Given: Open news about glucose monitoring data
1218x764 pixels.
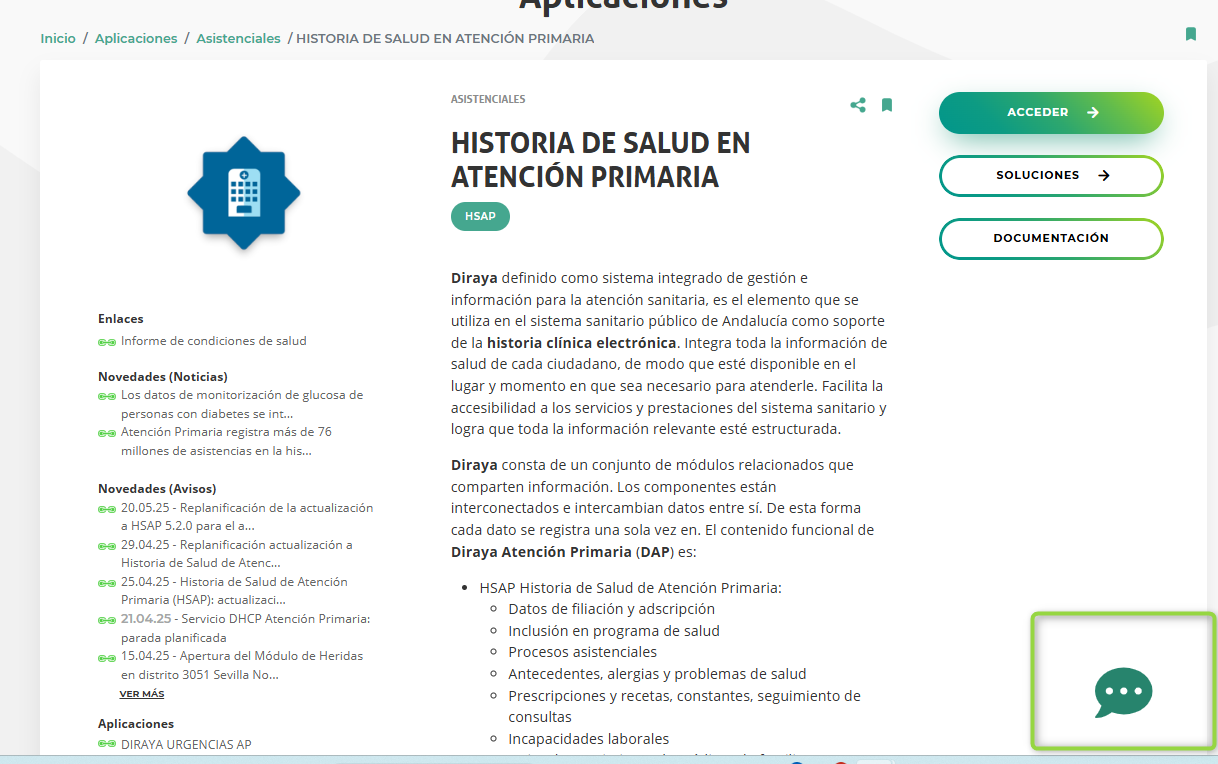Looking at the screenshot, I should pos(242,404).
